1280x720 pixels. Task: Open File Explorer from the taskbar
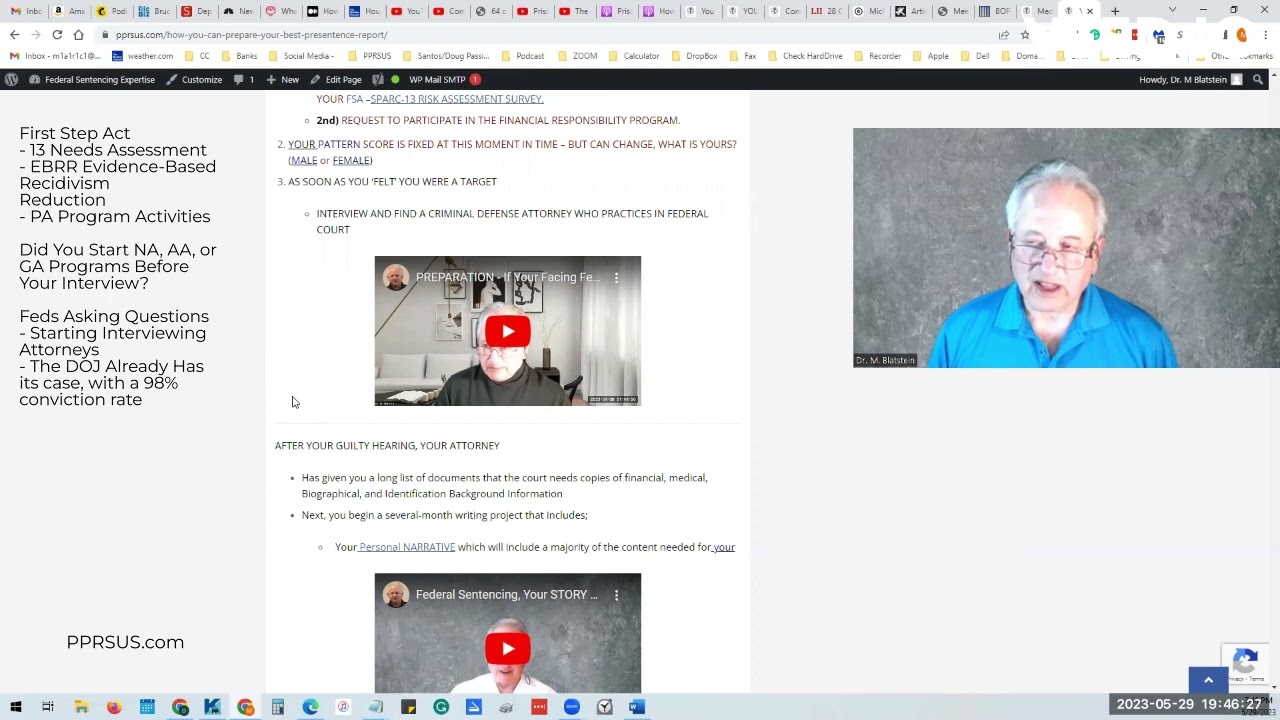coord(81,707)
